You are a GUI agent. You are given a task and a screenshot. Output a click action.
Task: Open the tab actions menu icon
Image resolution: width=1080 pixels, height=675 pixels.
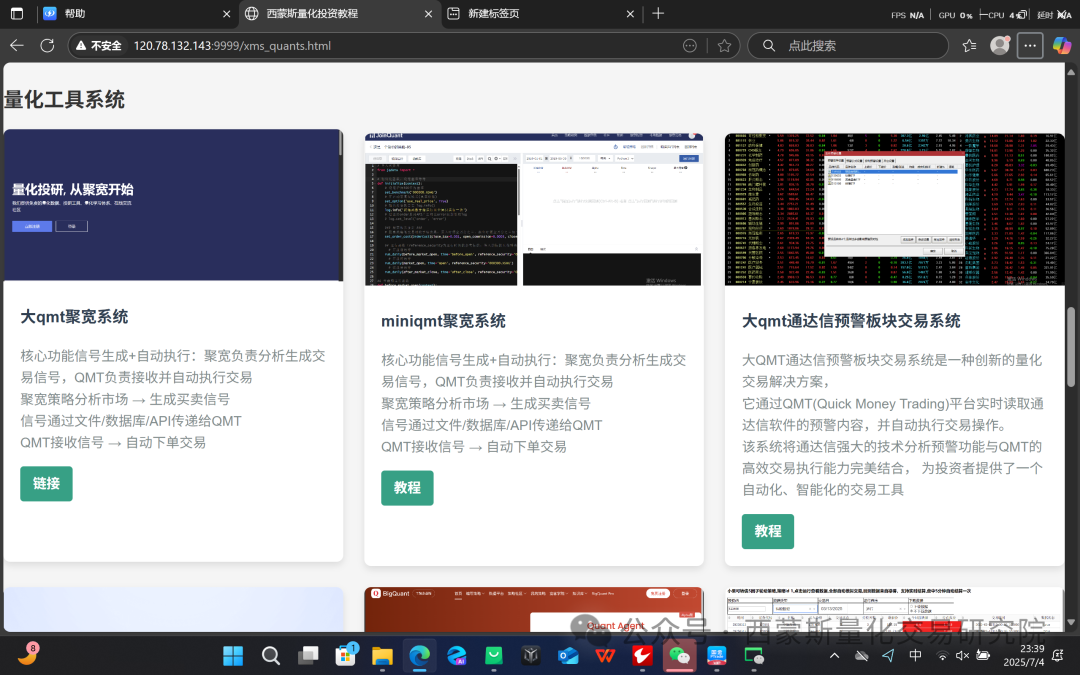(x=17, y=14)
